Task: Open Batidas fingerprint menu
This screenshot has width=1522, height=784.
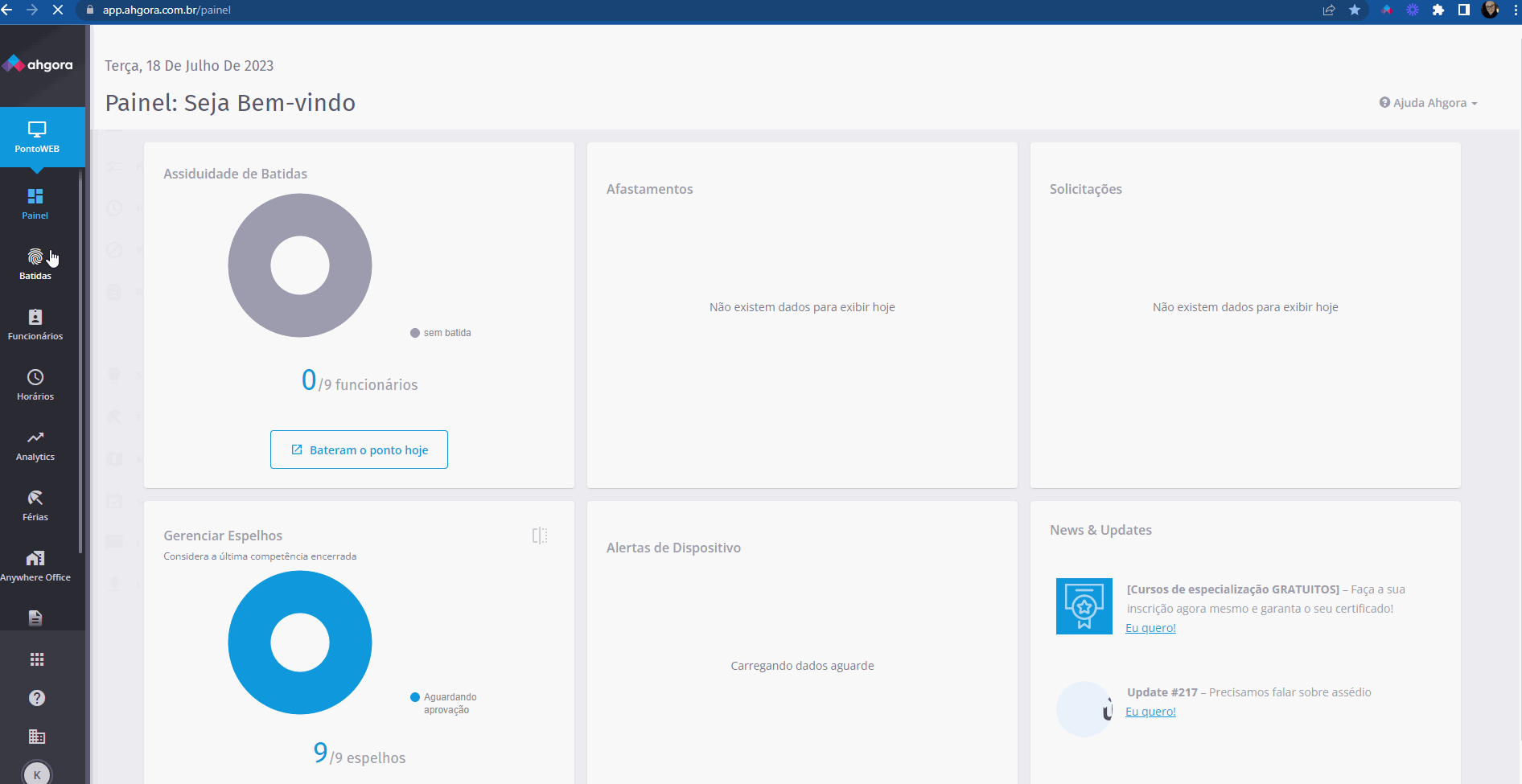Action: point(35,265)
